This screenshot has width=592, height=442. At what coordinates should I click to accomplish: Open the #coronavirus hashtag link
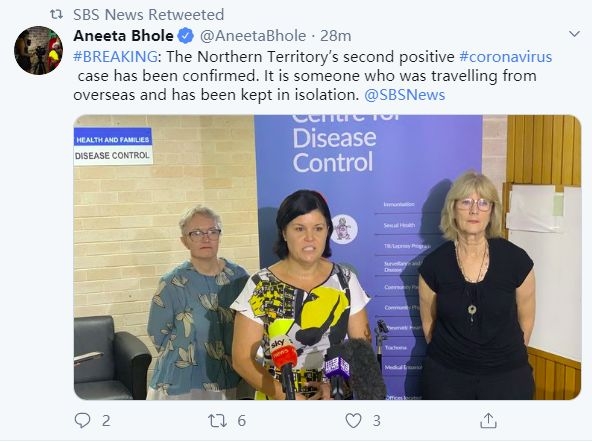coord(506,57)
